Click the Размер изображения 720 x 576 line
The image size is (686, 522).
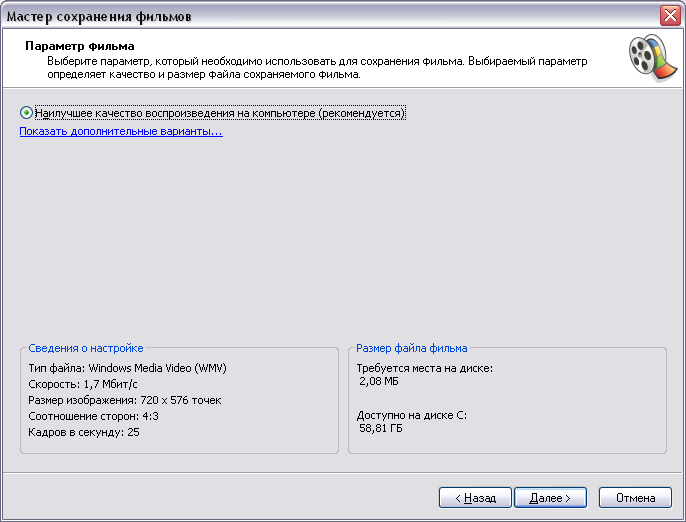click(125, 400)
